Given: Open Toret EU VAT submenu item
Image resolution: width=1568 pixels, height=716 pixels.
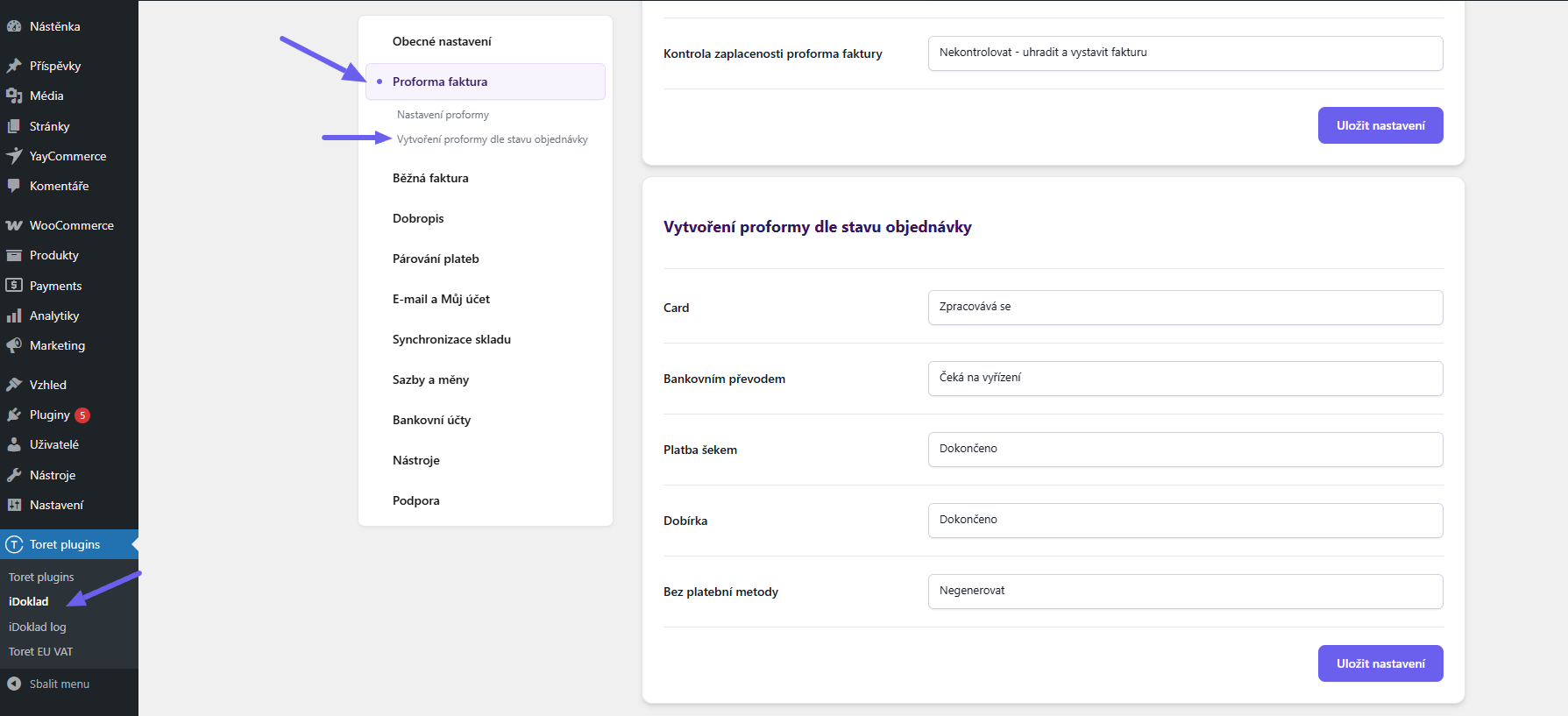Looking at the screenshot, I should pos(41,651).
